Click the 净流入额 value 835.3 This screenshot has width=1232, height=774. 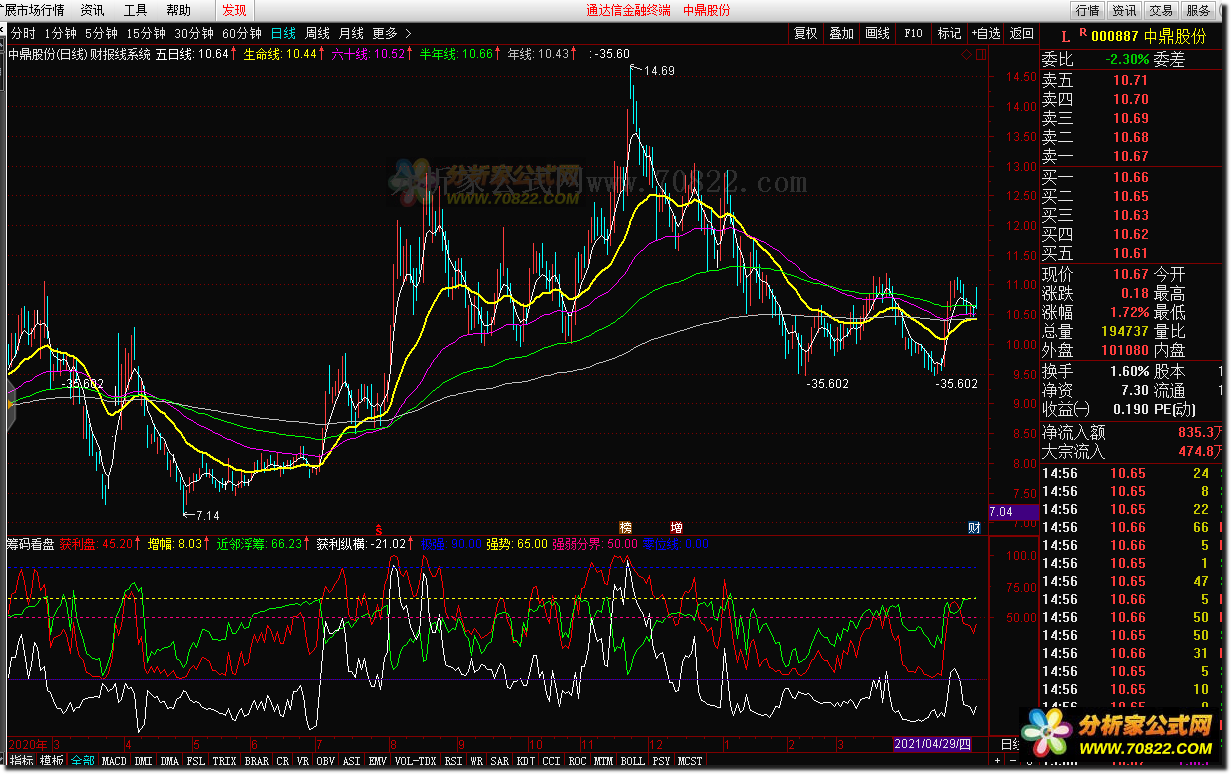click(x=1198, y=432)
